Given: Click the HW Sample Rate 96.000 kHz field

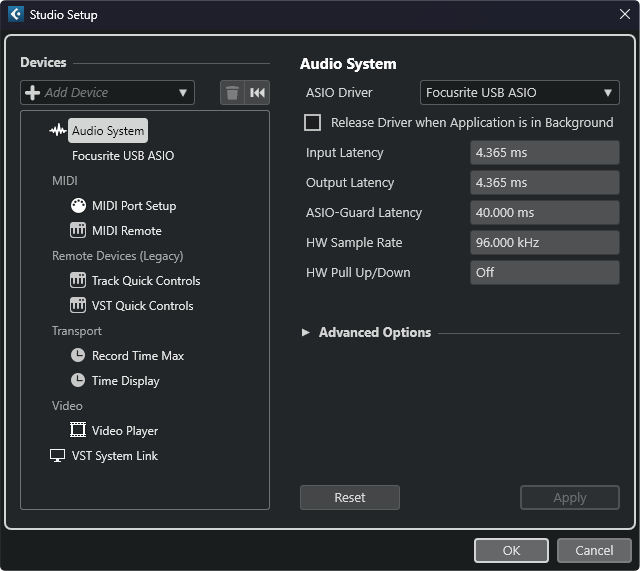Looking at the screenshot, I should [x=544, y=242].
